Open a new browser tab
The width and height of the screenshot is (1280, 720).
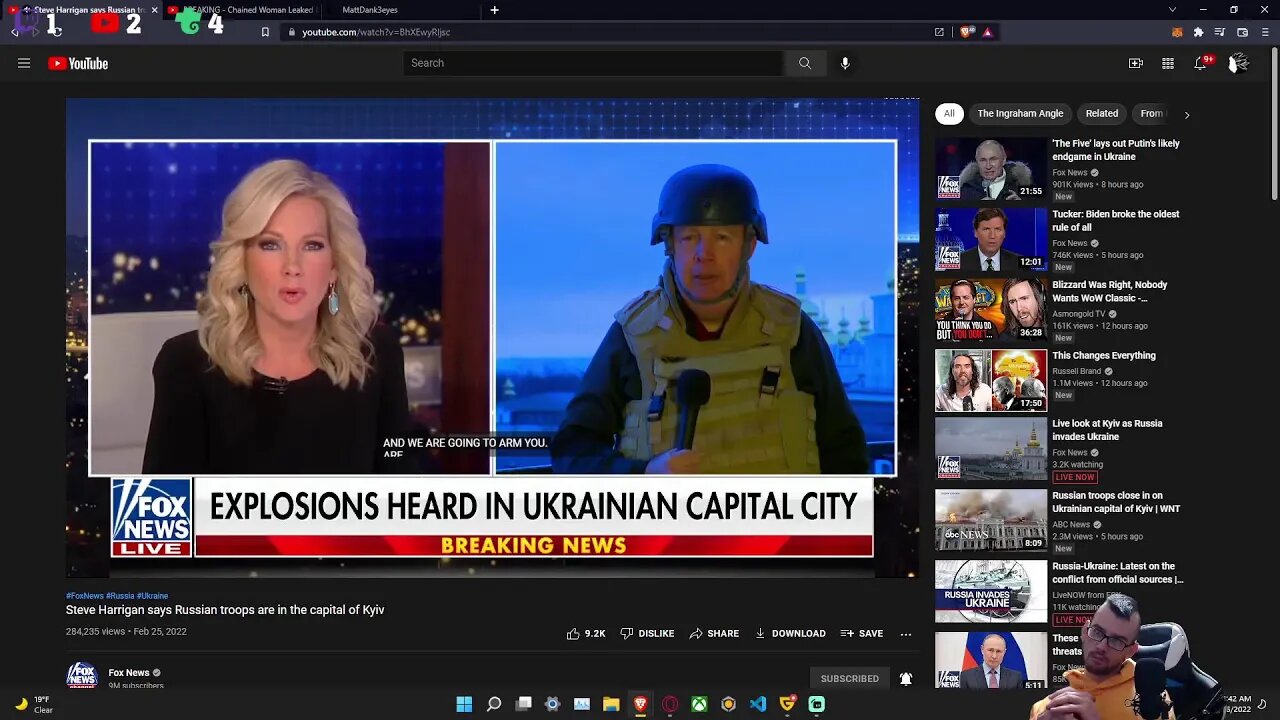[x=494, y=10]
